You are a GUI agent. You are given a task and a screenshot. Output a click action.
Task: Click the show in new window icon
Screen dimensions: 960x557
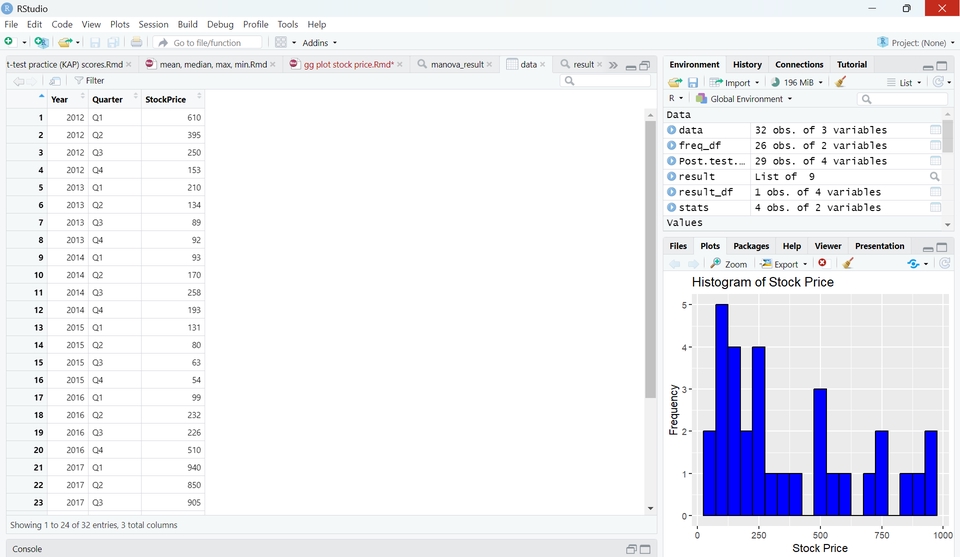55,81
